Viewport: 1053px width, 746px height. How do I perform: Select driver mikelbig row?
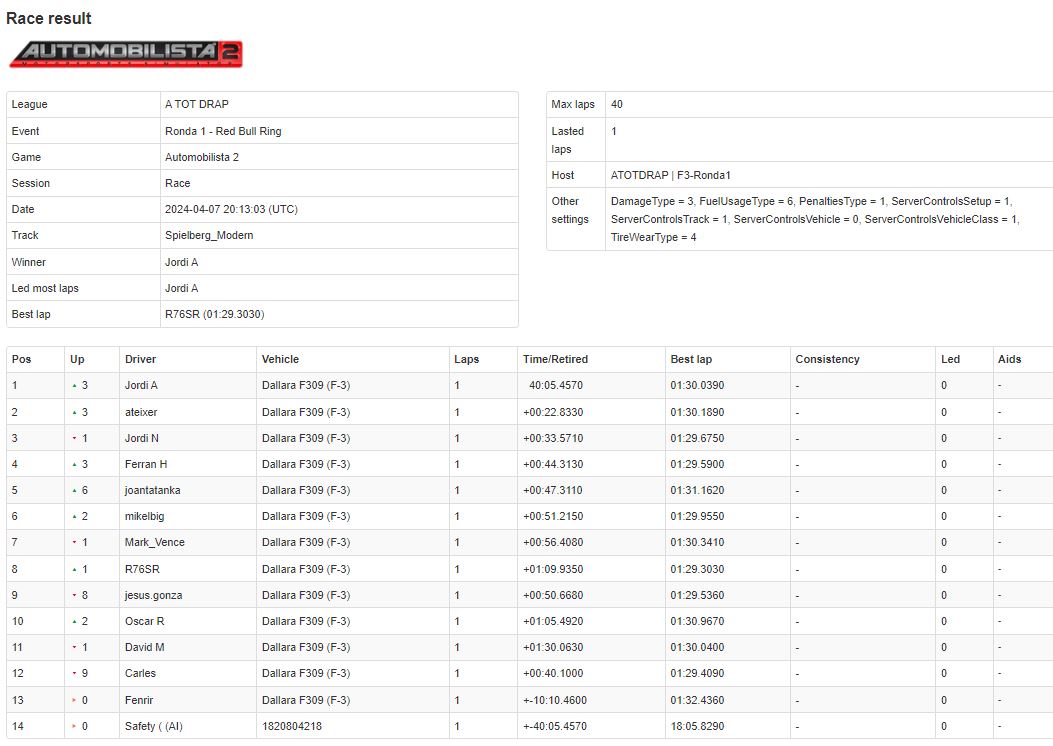pyautogui.click(x=529, y=516)
